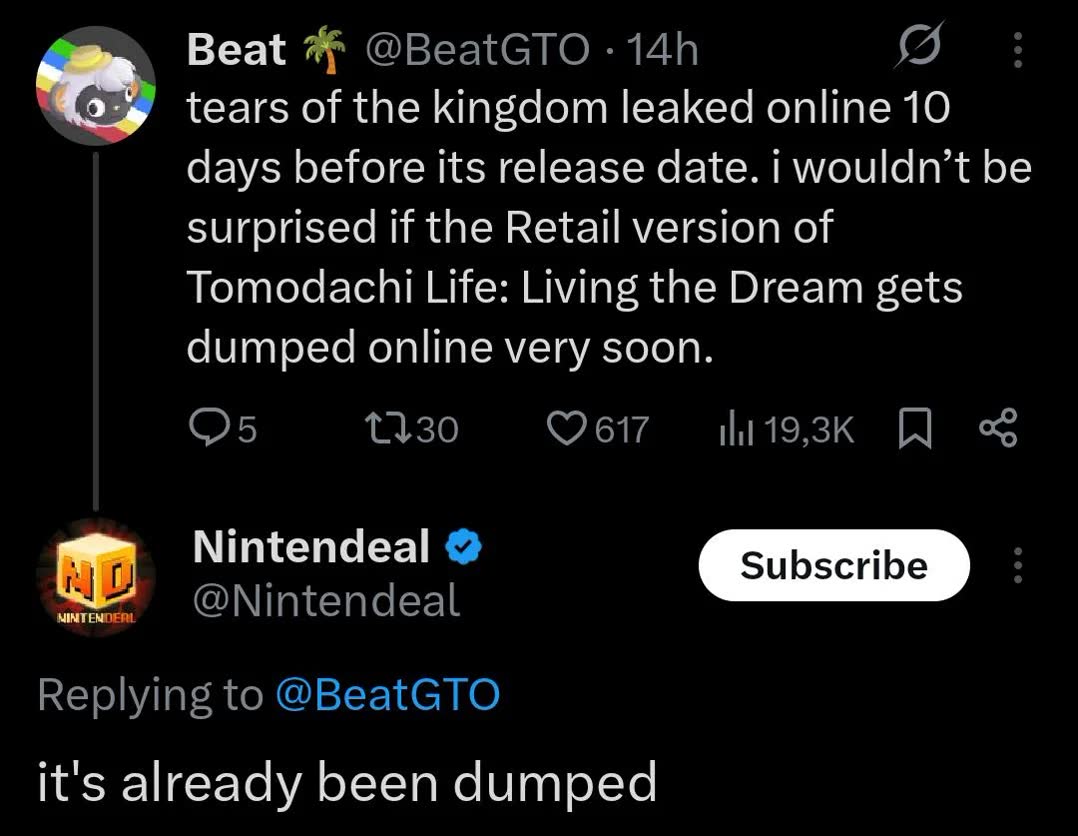Open the reply text "it's already been dumped"

[347, 782]
